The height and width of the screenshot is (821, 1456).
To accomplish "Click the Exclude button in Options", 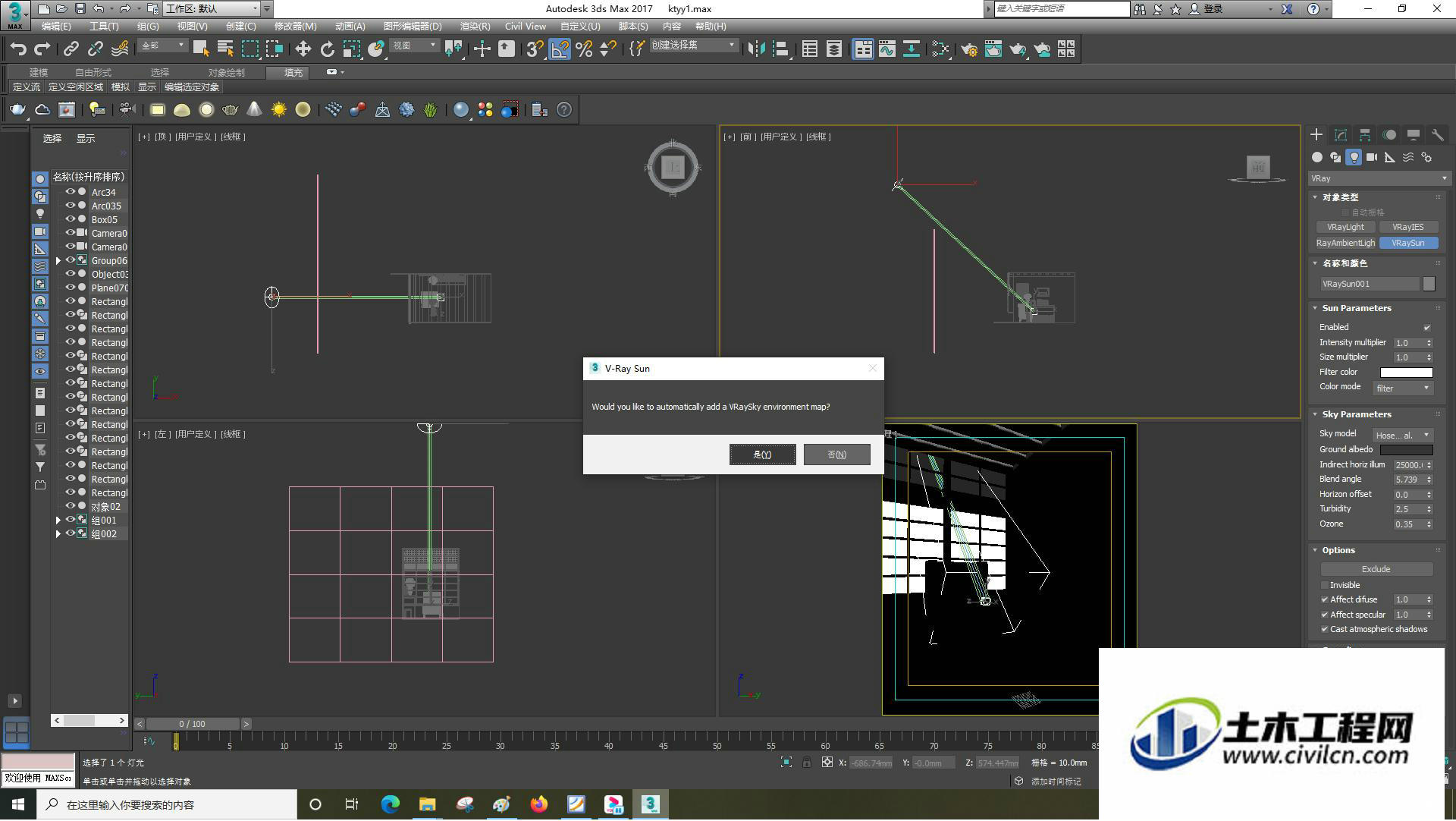I will pos(1376,570).
